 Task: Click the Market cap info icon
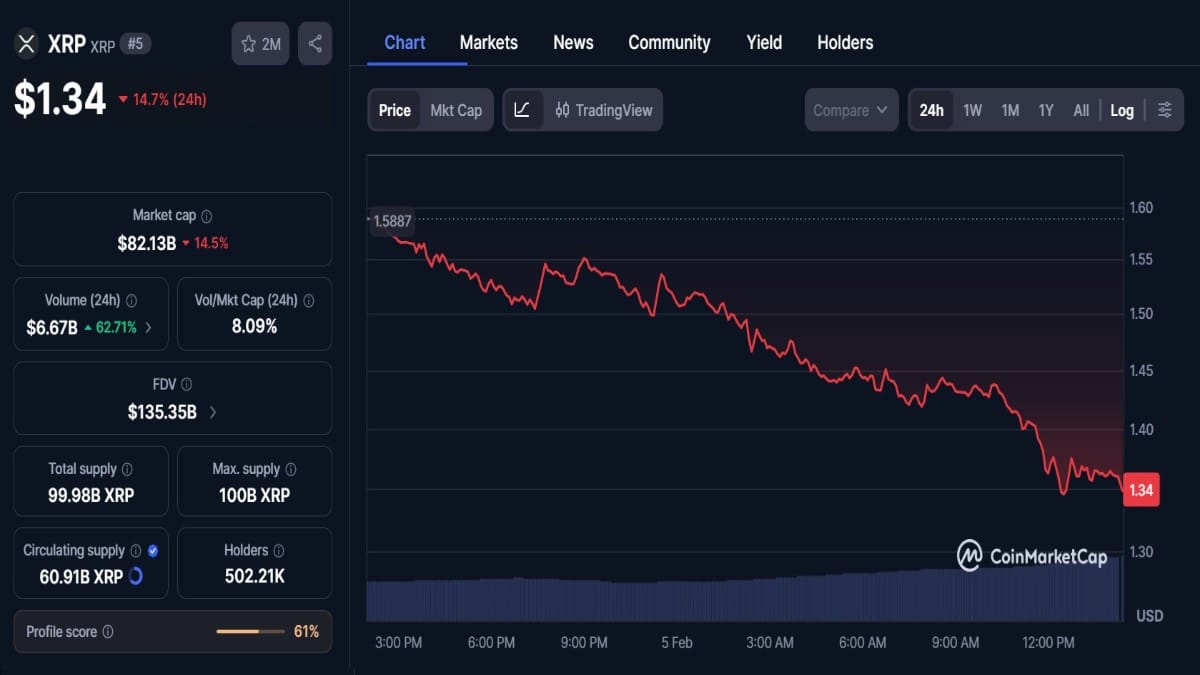click(x=206, y=216)
